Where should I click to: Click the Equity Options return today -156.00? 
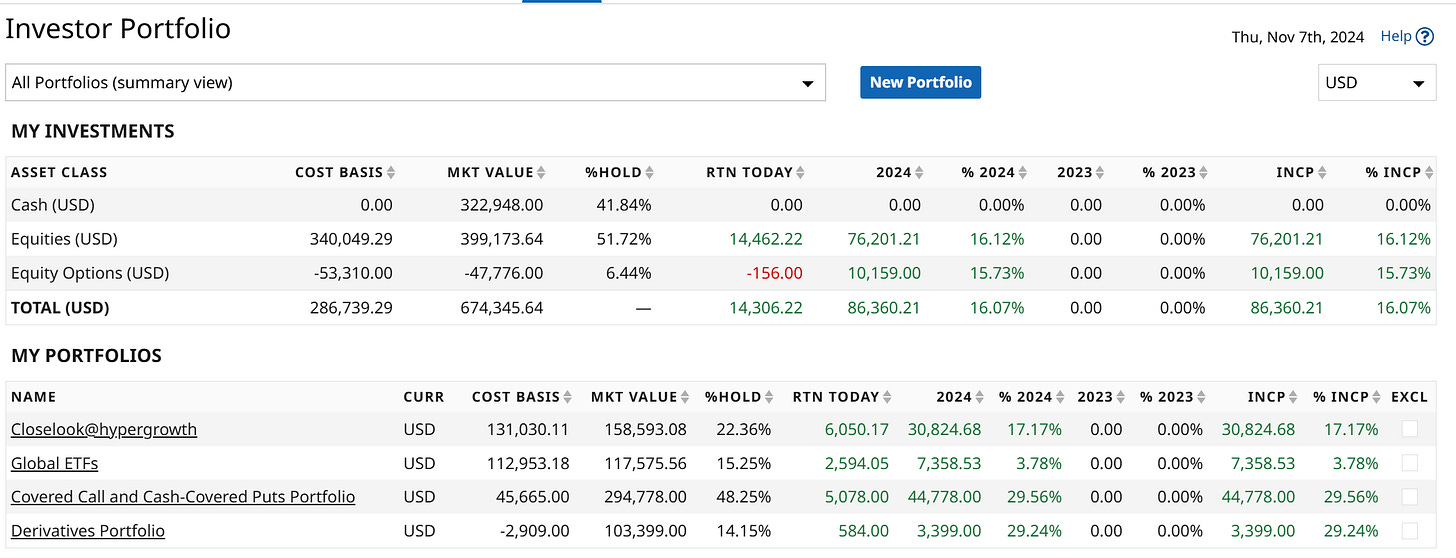pos(776,273)
